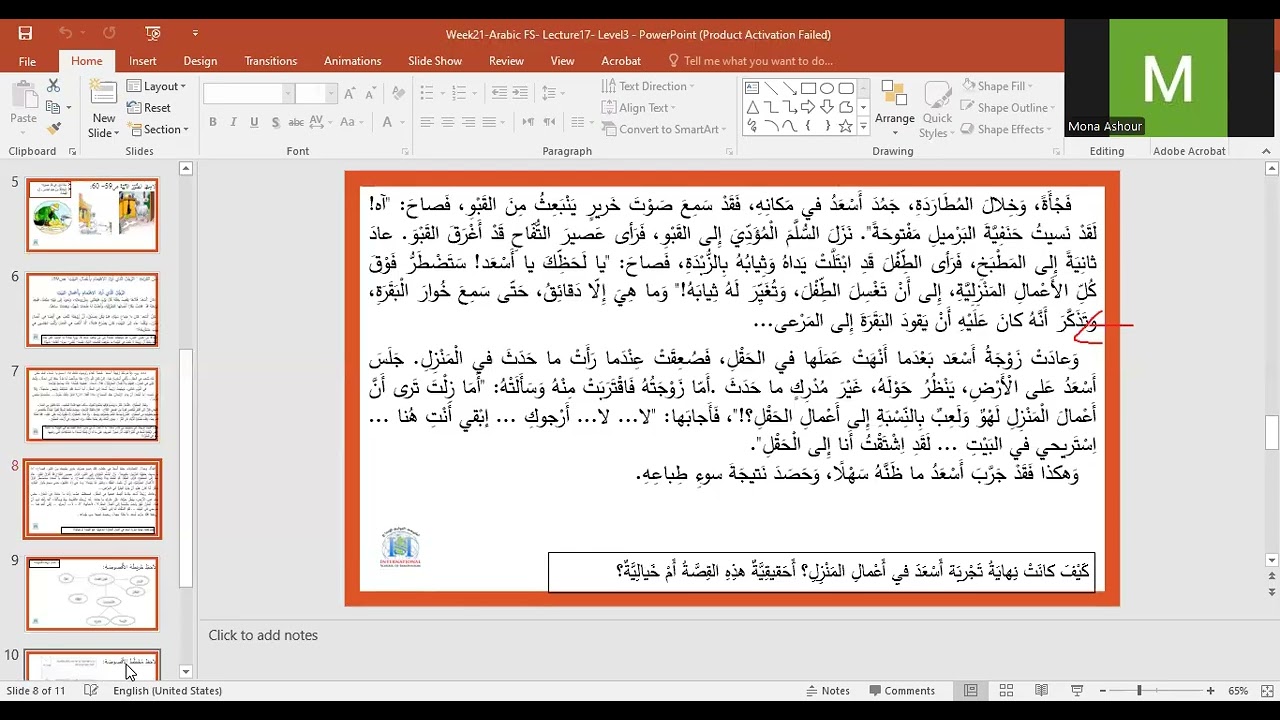Switch to the Insert tab
The height and width of the screenshot is (720, 1280).
(x=142, y=61)
